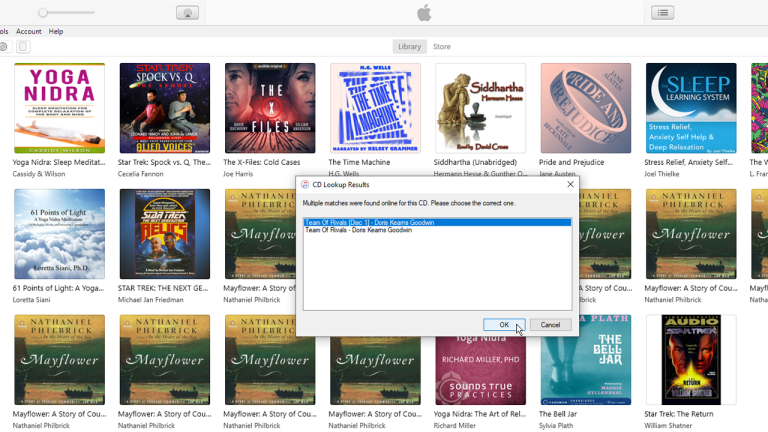Open the Yoga Nidra Richard Miller cover
The width and height of the screenshot is (768, 432).
coord(480,371)
